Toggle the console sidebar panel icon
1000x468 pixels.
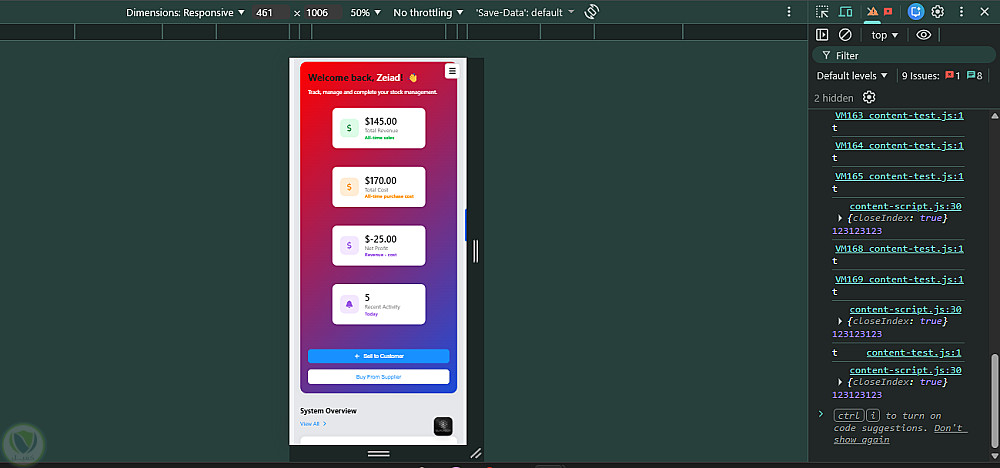point(822,35)
